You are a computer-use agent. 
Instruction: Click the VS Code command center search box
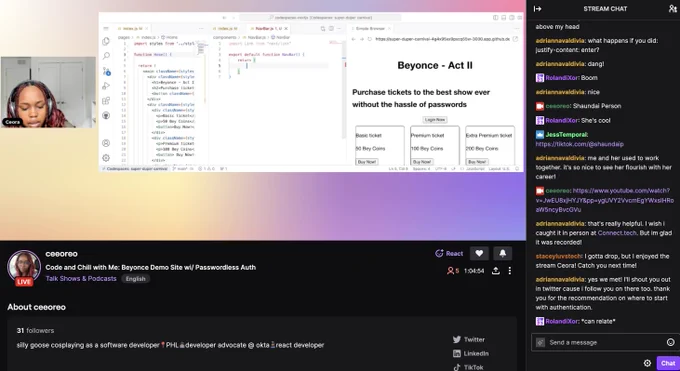320,17
